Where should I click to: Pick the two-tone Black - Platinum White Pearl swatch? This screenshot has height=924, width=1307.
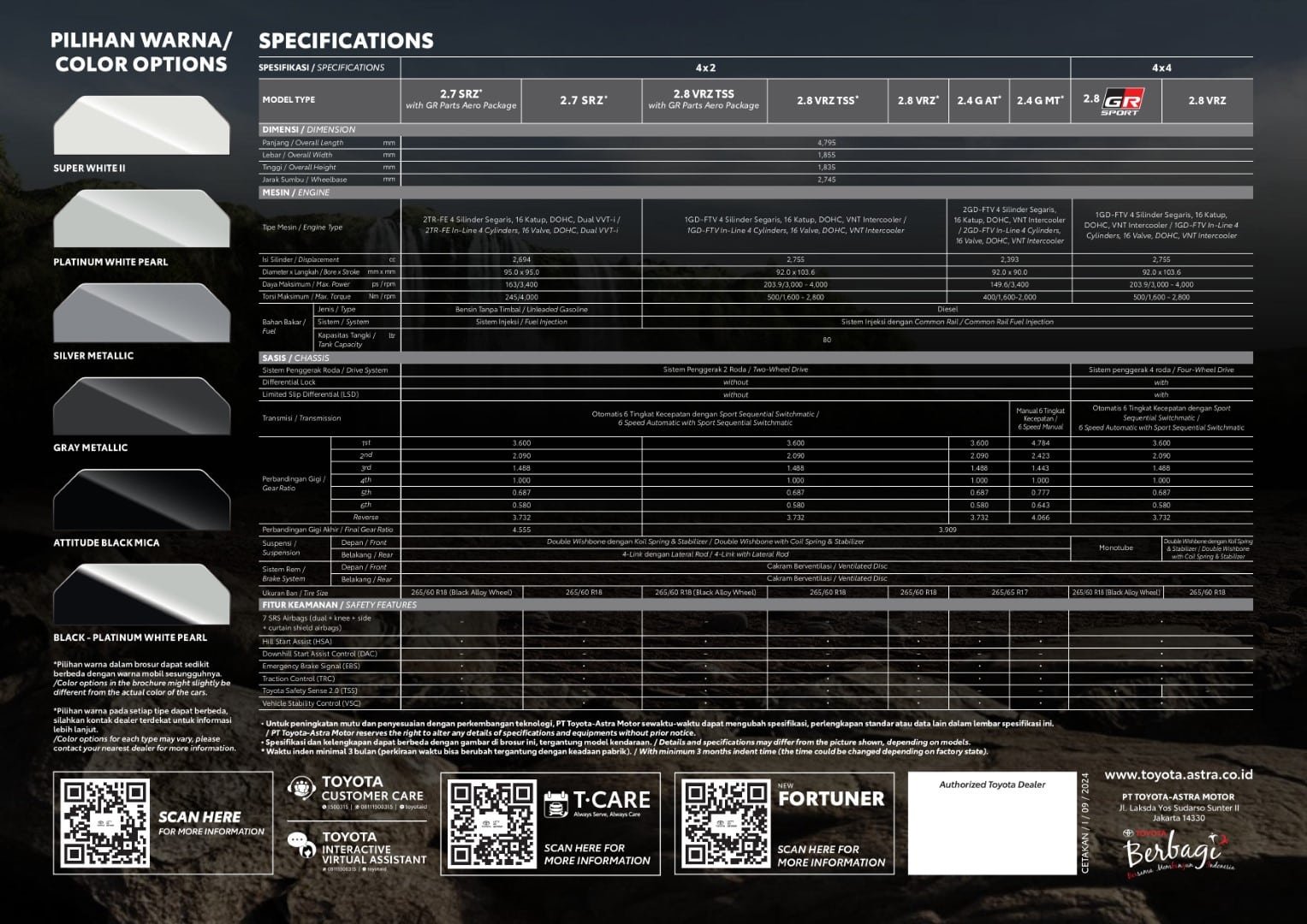click(x=141, y=594)
